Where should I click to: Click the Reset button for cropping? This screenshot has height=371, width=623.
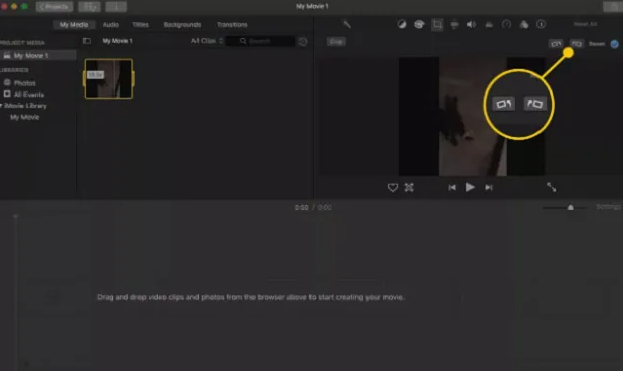pos(597,44)
